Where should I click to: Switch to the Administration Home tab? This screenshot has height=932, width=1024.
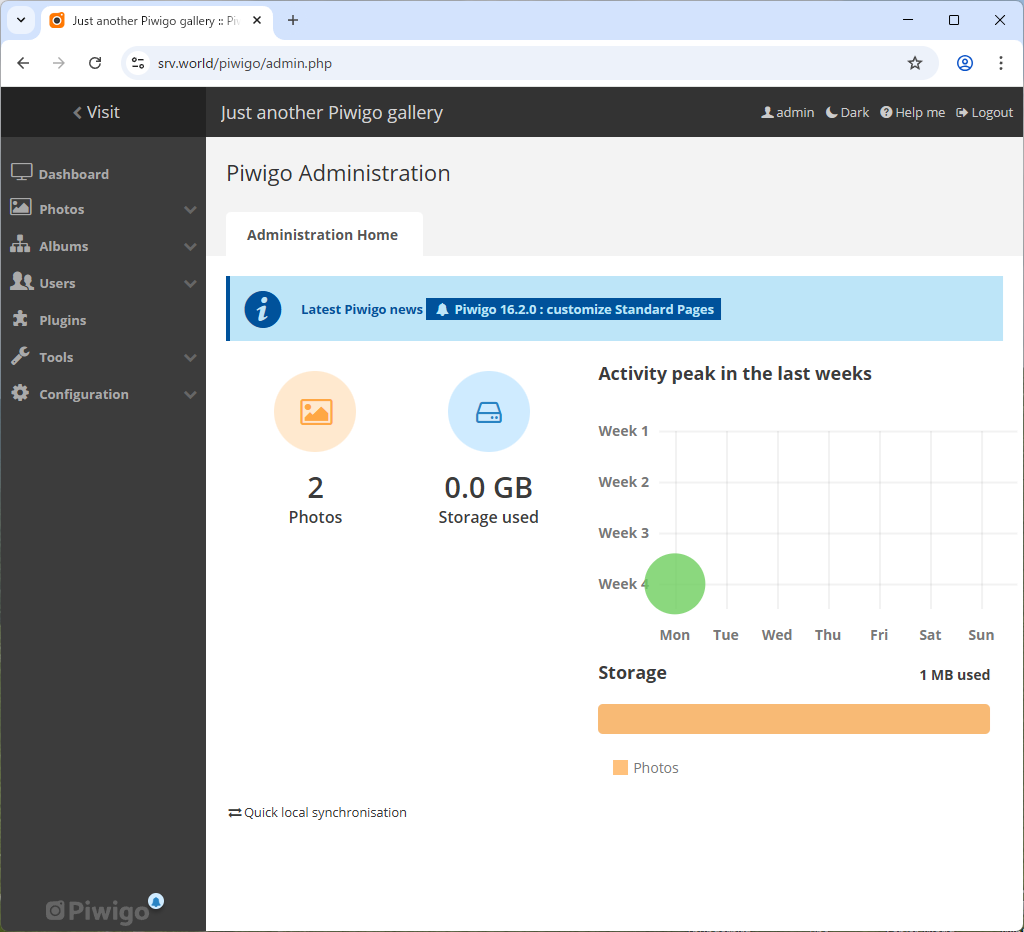pyautogui.click(x=324, y=234)
